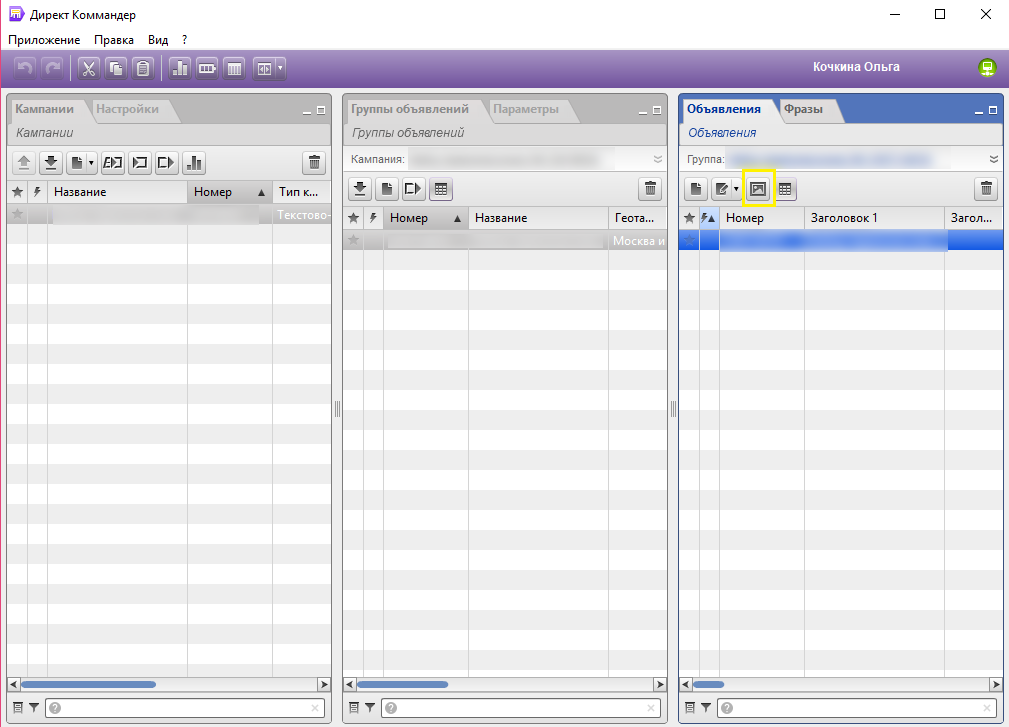Create a new ad group with document icon
Image resolution: width=1009 pixels, height=727 pixels.
coord(387,189)
